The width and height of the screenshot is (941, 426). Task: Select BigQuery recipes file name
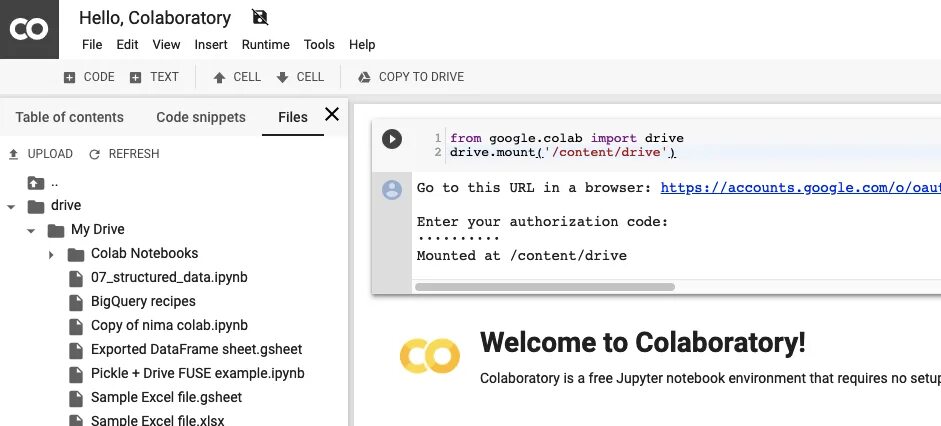[143, 302]
